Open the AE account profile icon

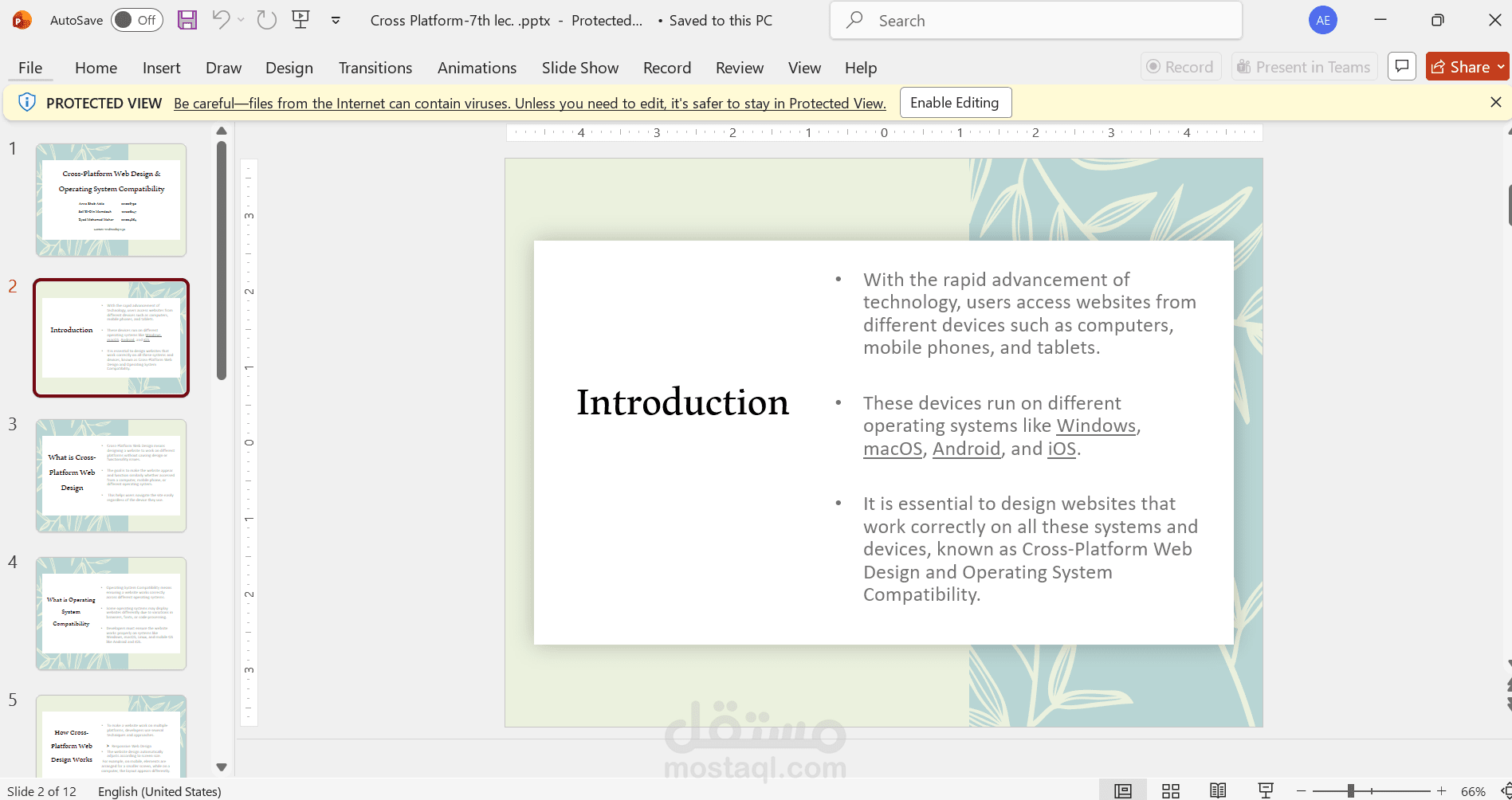1322,20
